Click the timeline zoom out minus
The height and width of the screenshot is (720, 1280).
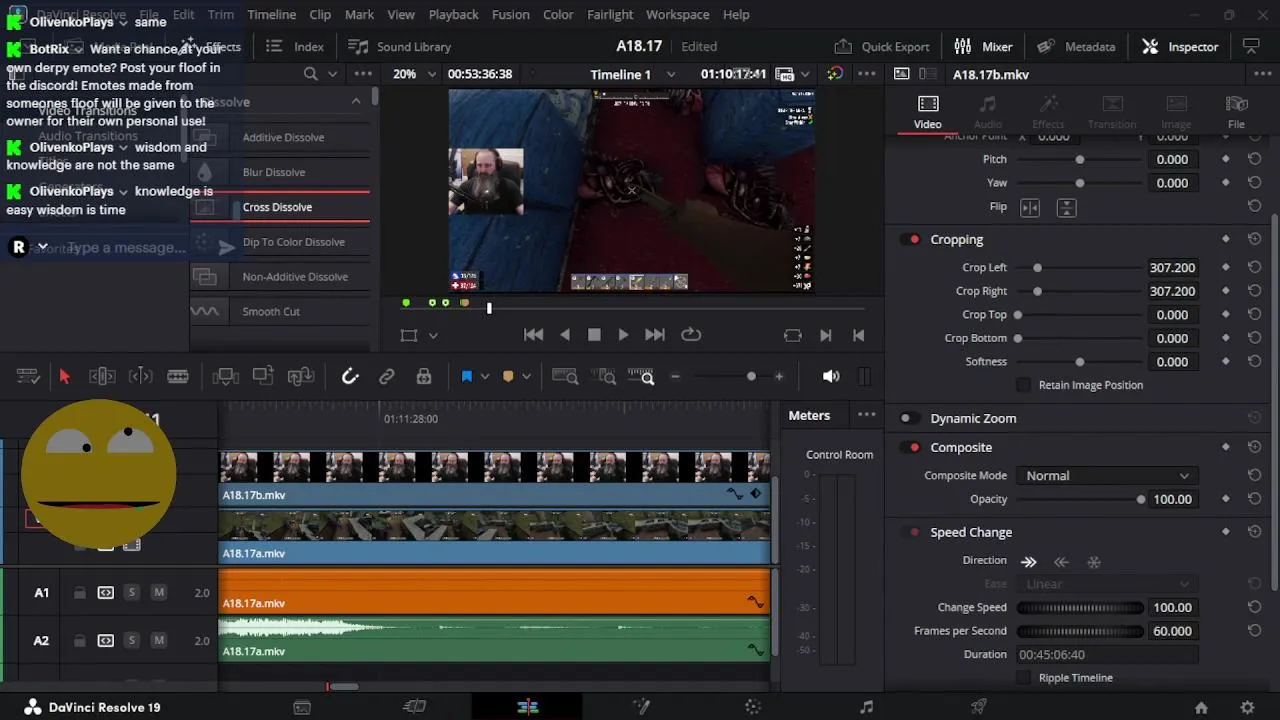pos(675,376)
